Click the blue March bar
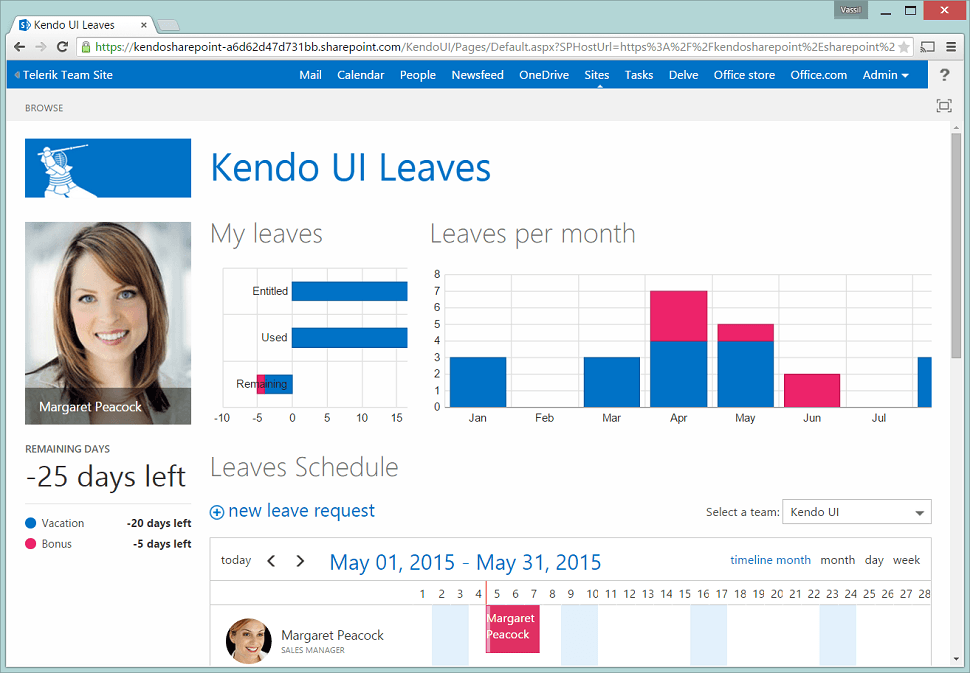 612,382
